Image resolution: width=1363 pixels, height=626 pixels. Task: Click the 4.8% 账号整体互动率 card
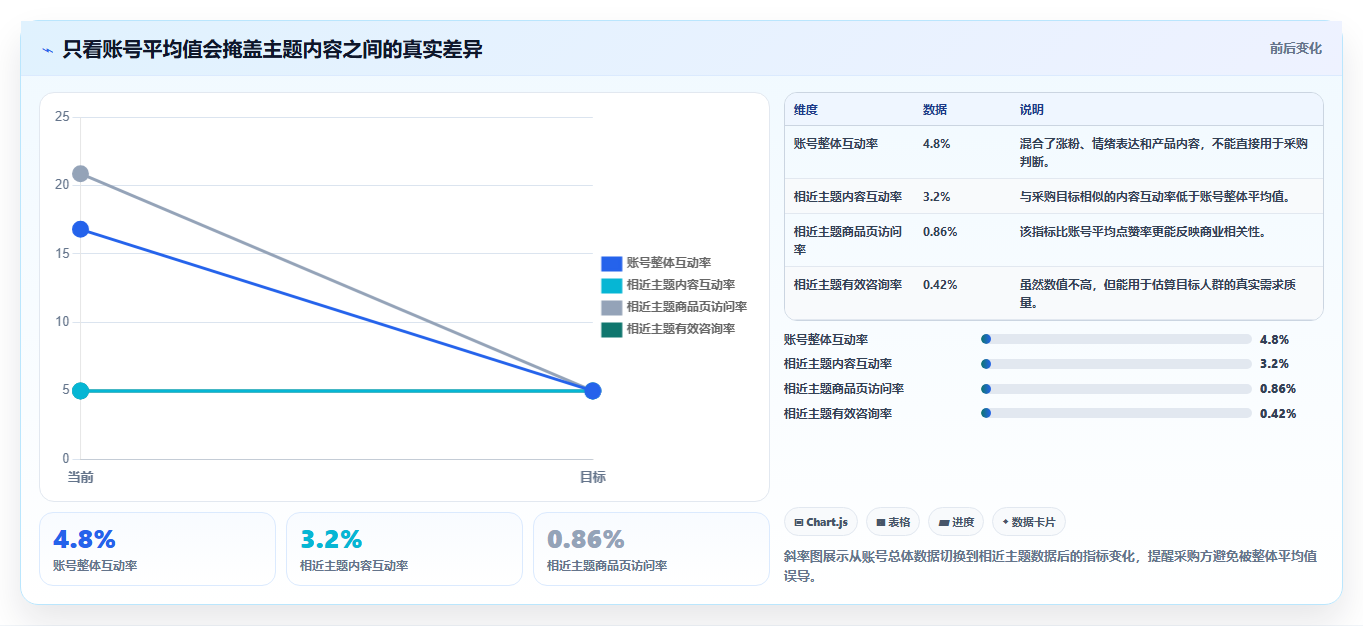point(157,549)
